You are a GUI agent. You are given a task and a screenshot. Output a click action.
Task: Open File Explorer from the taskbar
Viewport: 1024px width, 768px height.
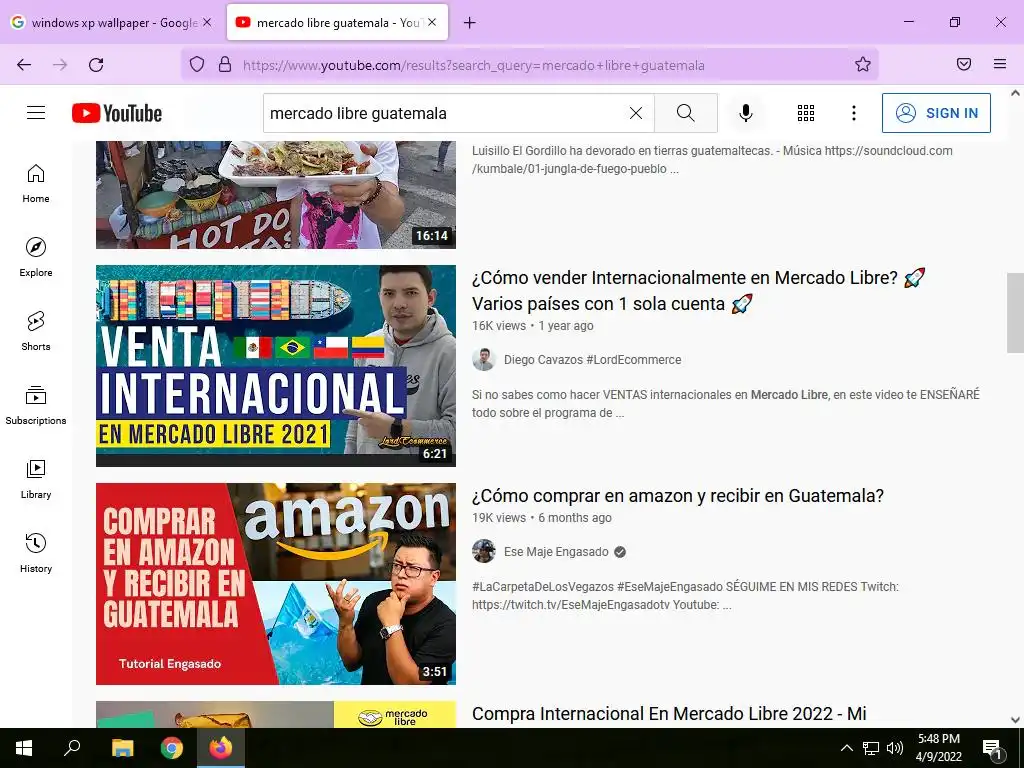[122, 748]
